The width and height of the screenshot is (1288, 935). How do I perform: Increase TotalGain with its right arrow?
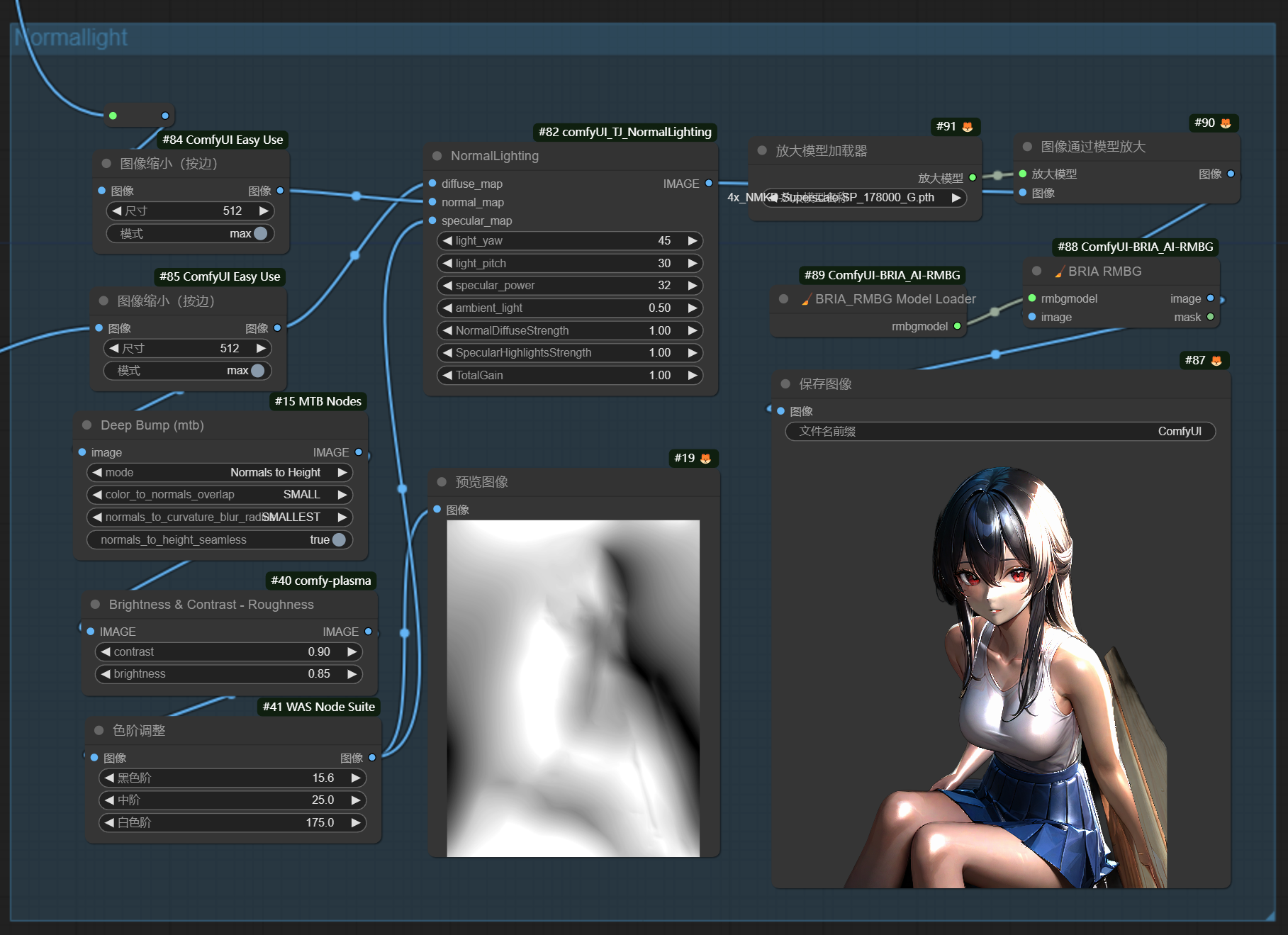click(x=693, y=376)
